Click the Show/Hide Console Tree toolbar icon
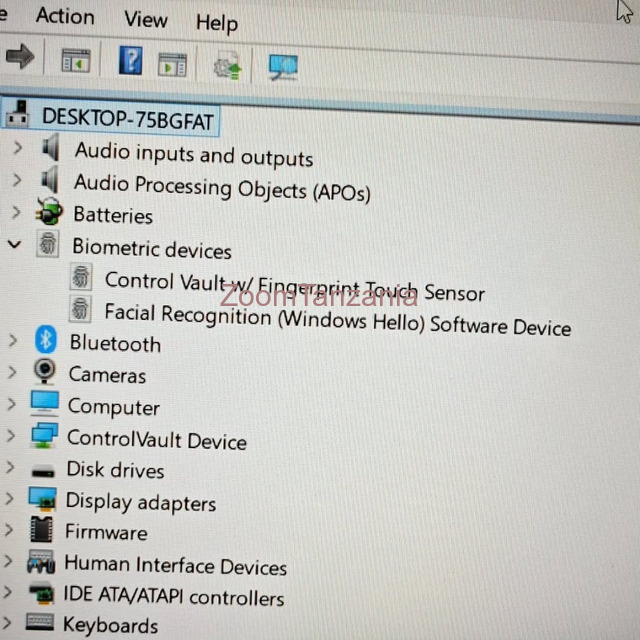 pos(75,62)
